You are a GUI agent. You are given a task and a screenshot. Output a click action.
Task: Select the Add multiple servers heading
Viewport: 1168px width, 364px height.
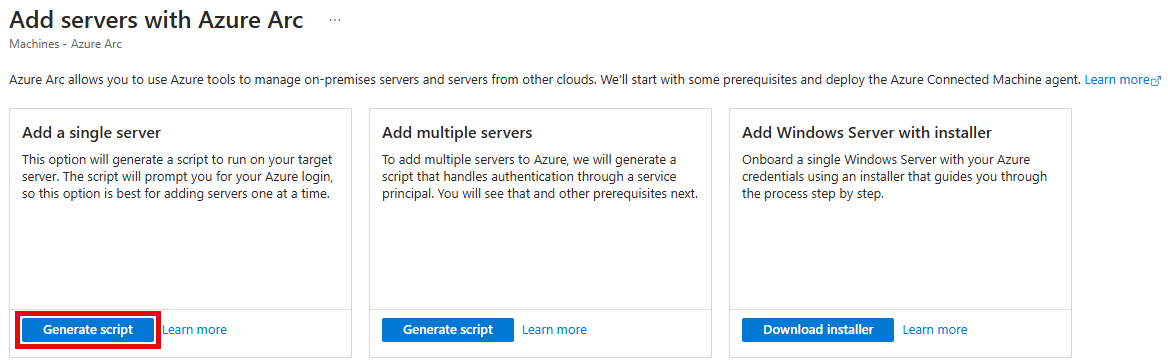tap(457, 133)
